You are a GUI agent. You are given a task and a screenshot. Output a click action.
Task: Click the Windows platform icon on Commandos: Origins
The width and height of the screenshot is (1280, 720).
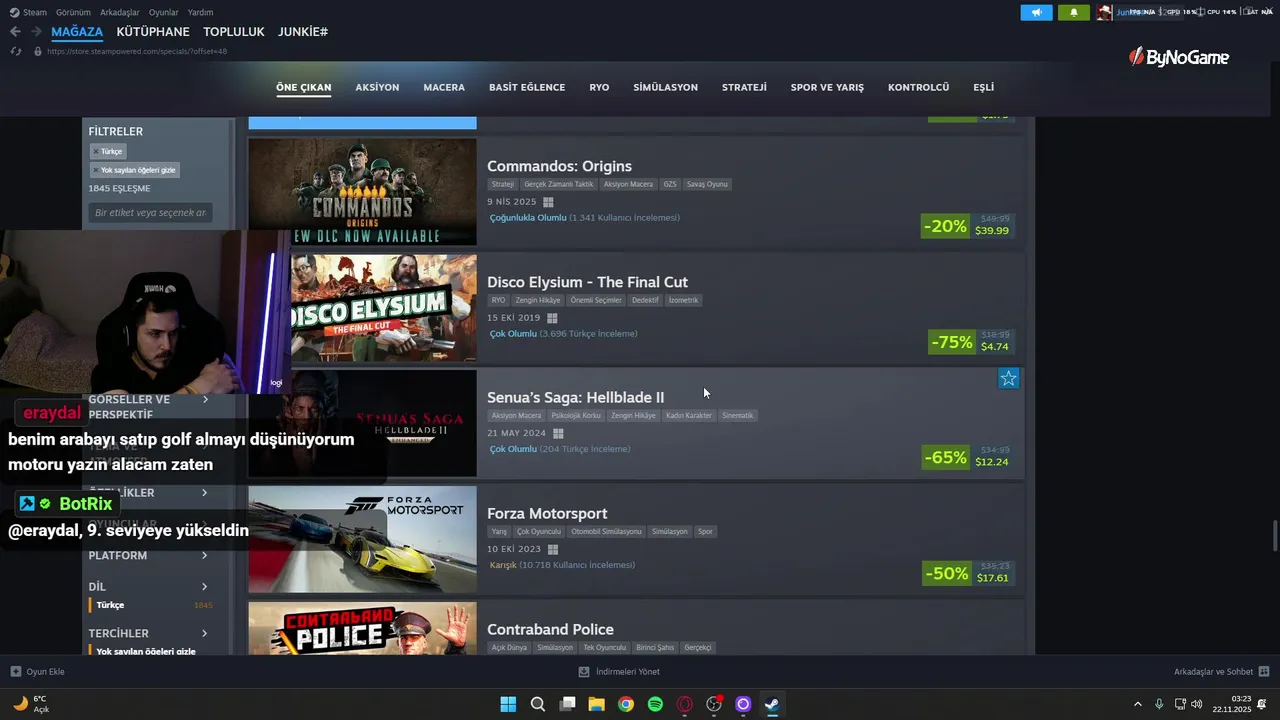click(x=548, y=202)
